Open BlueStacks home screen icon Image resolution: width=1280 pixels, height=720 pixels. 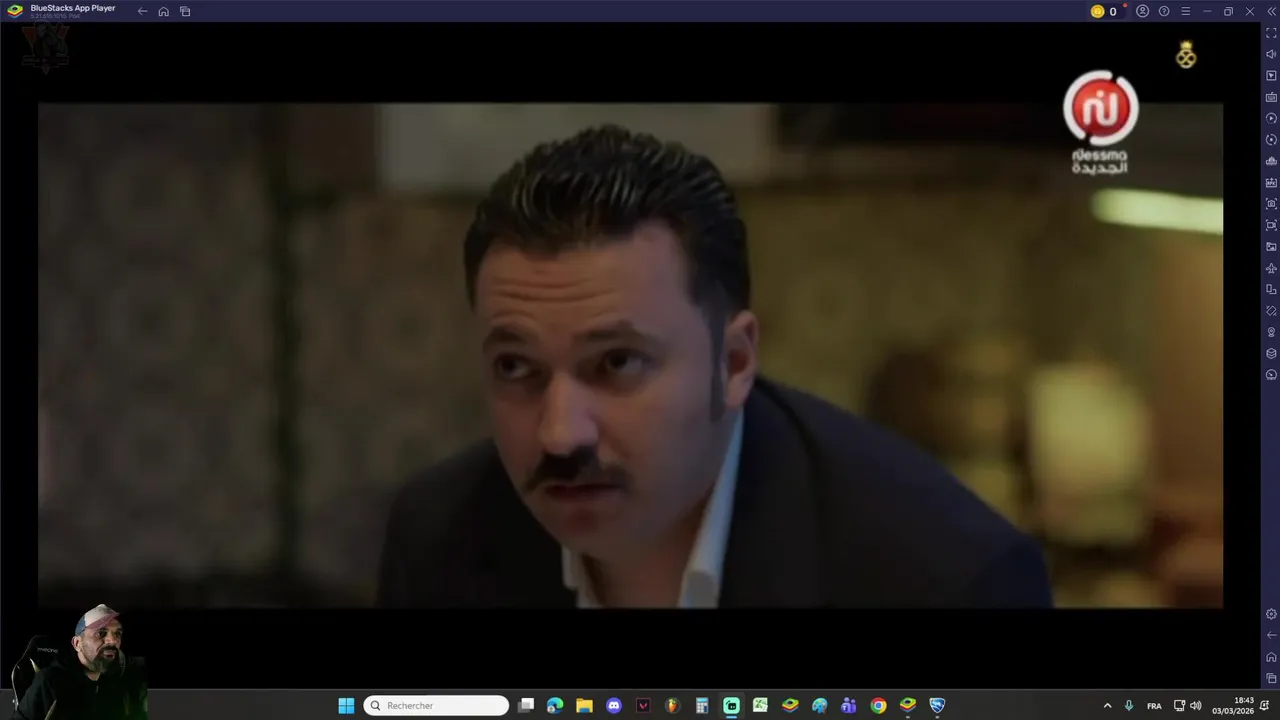tap(164, 11)
